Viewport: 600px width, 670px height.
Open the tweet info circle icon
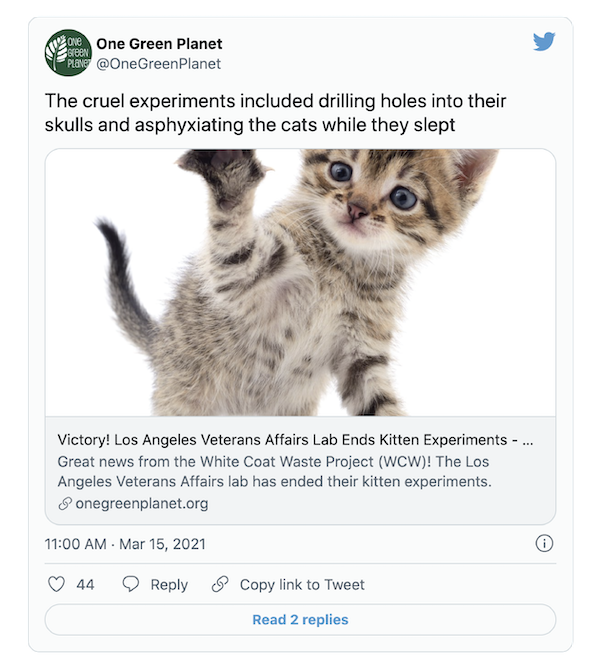click(x=544, y=544)
